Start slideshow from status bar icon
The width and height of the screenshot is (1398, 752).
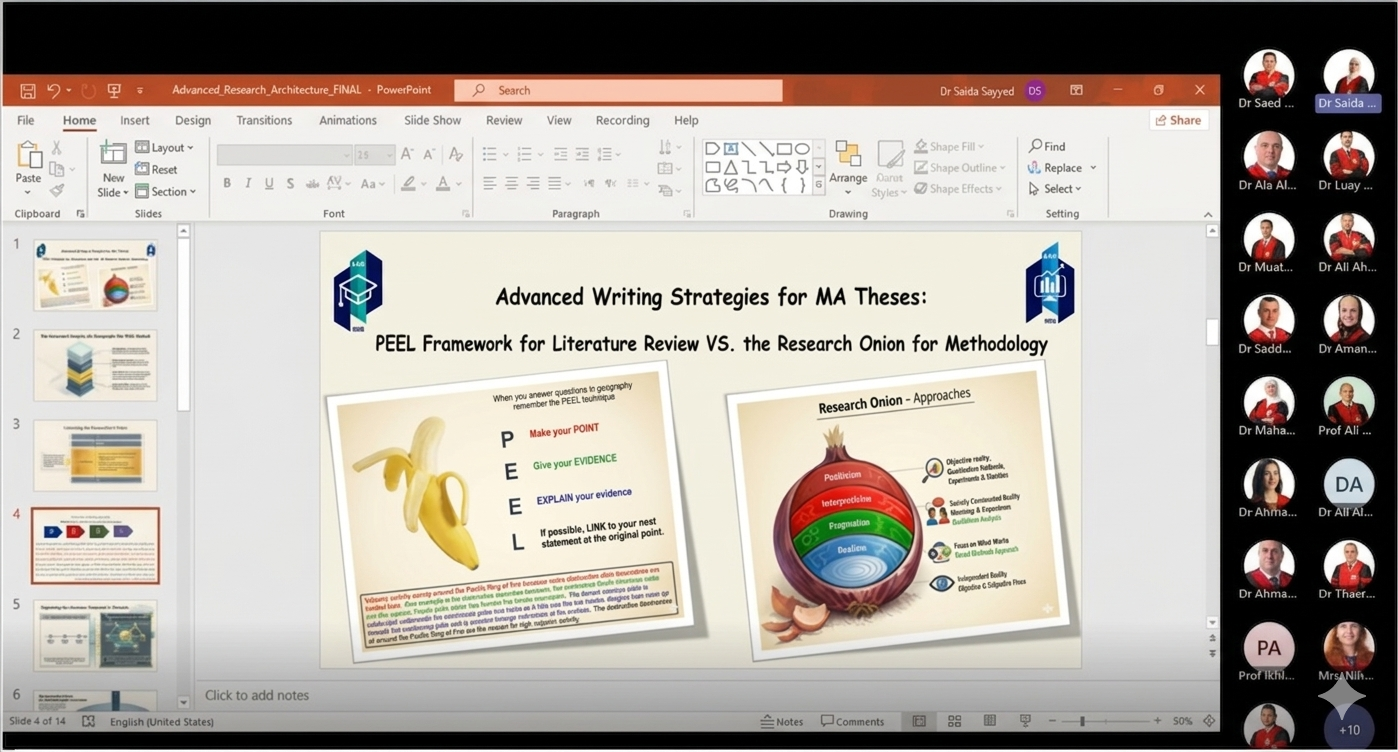click(x=1025, y=721)
